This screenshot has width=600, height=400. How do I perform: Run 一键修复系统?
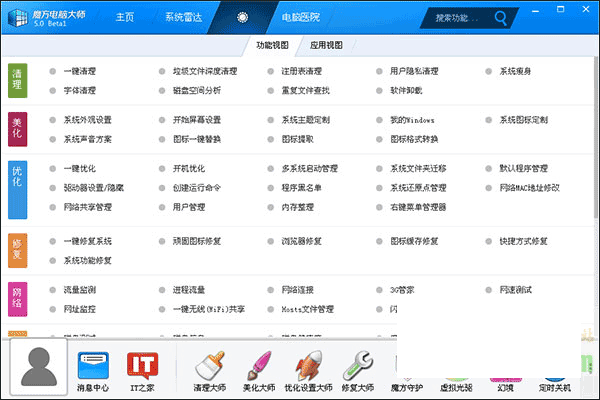(88, 241)
